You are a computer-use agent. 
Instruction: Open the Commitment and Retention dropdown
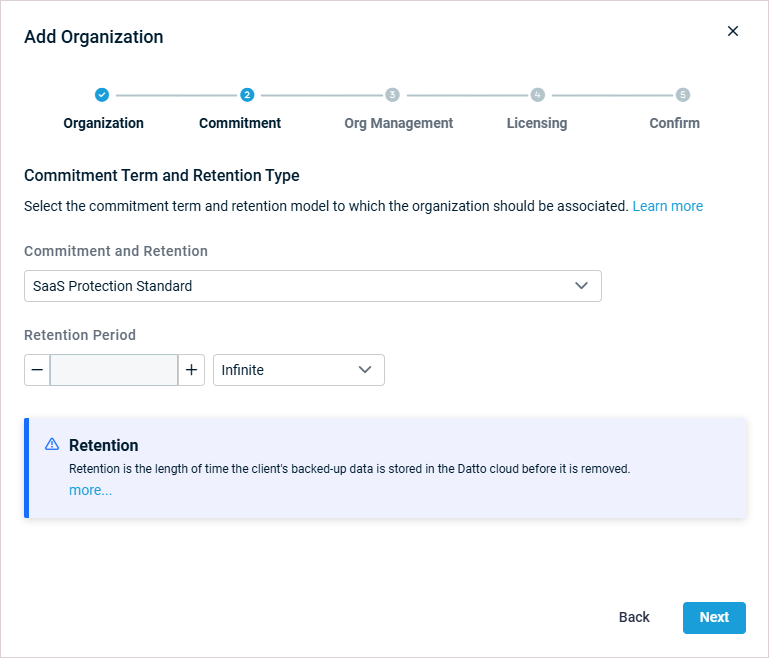tap(312, 286)
